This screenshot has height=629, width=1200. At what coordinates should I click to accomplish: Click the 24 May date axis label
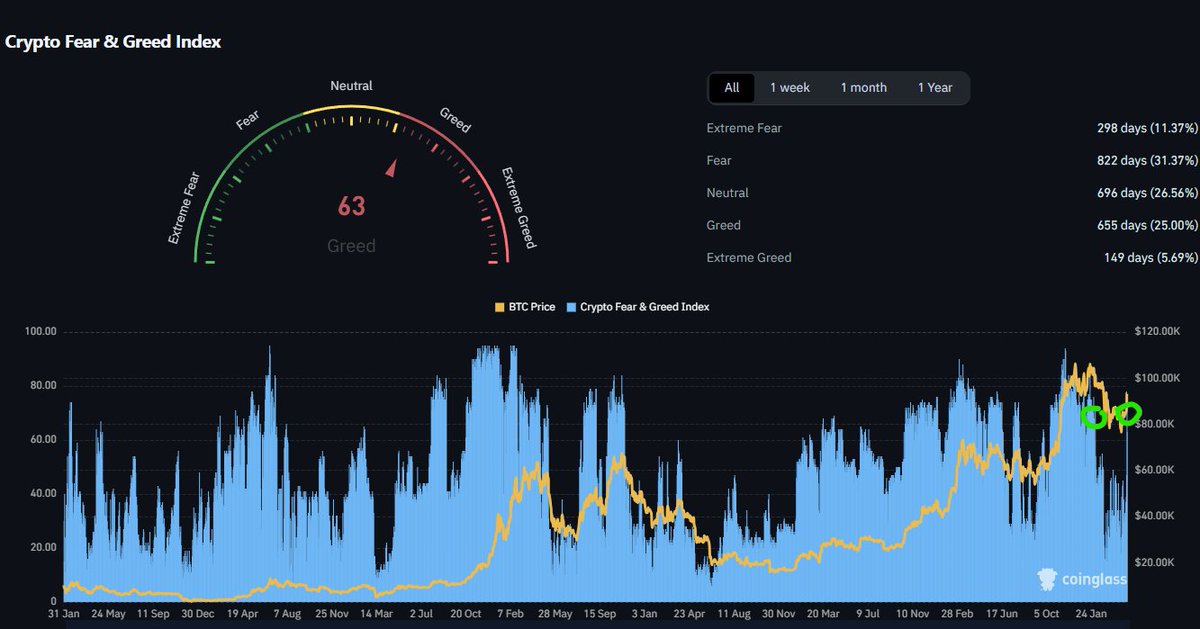[108, 614]
